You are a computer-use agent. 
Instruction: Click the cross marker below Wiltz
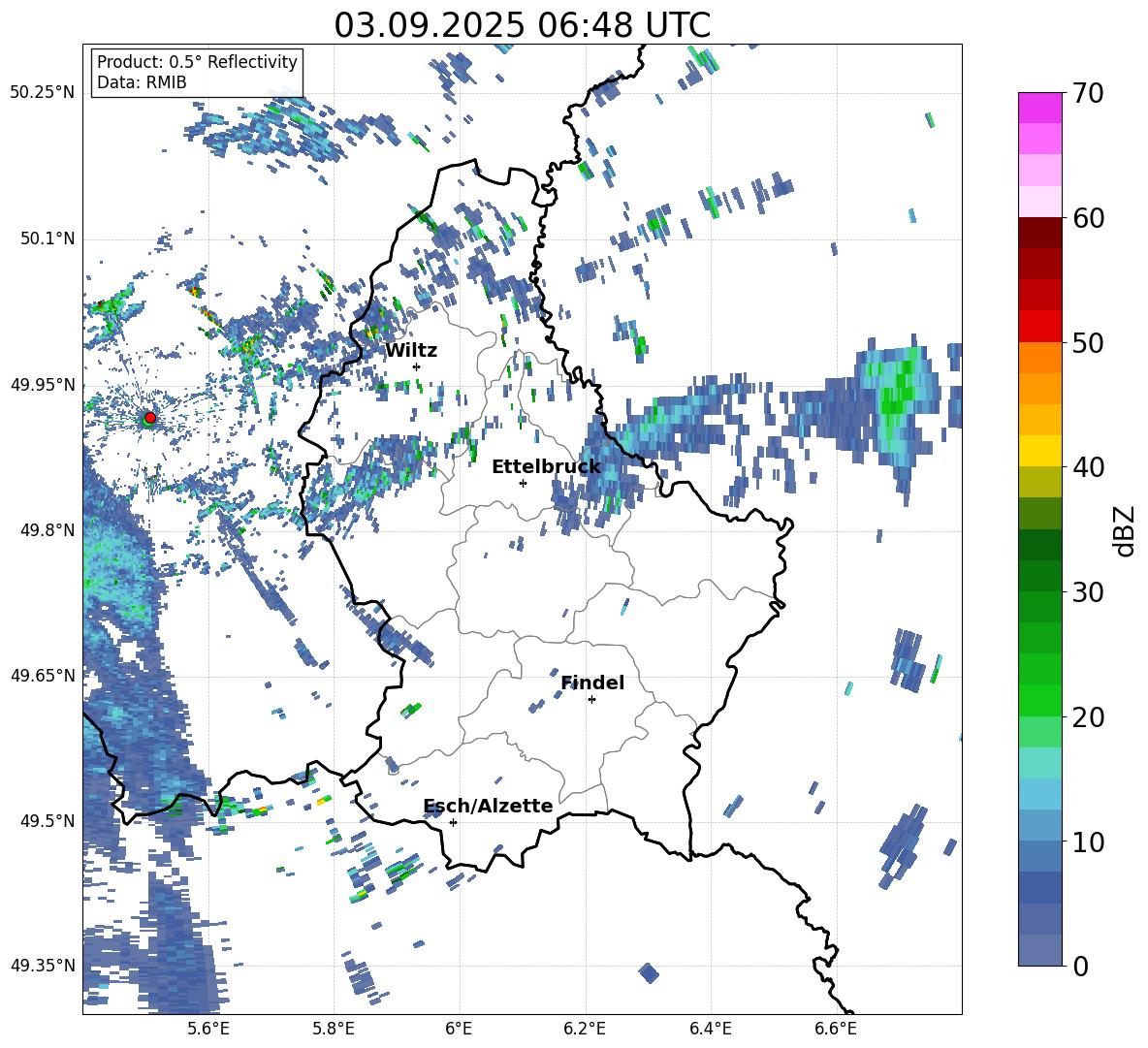(x=417, y=366)
